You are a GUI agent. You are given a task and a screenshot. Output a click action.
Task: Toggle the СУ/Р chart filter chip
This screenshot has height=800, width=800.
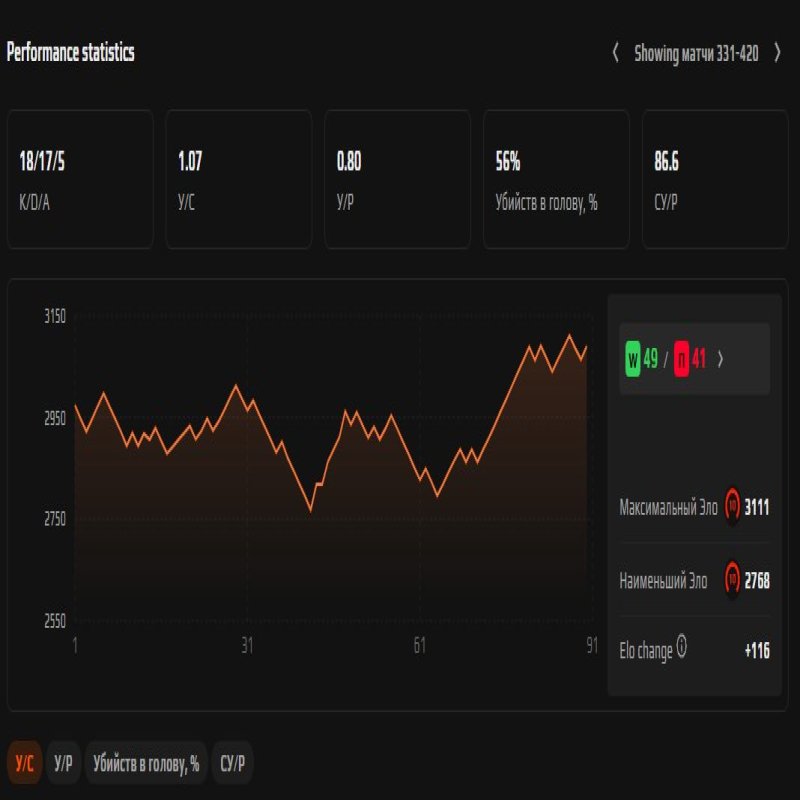(232, 761)
